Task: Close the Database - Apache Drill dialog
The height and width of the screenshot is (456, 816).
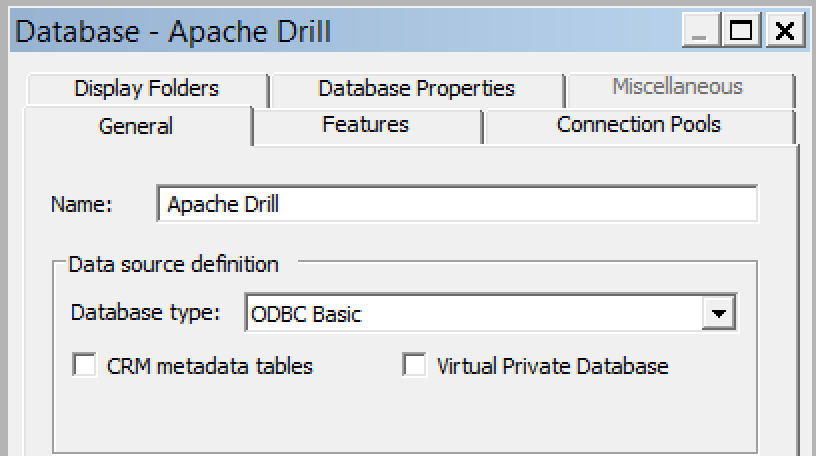Action: [785, 31]
